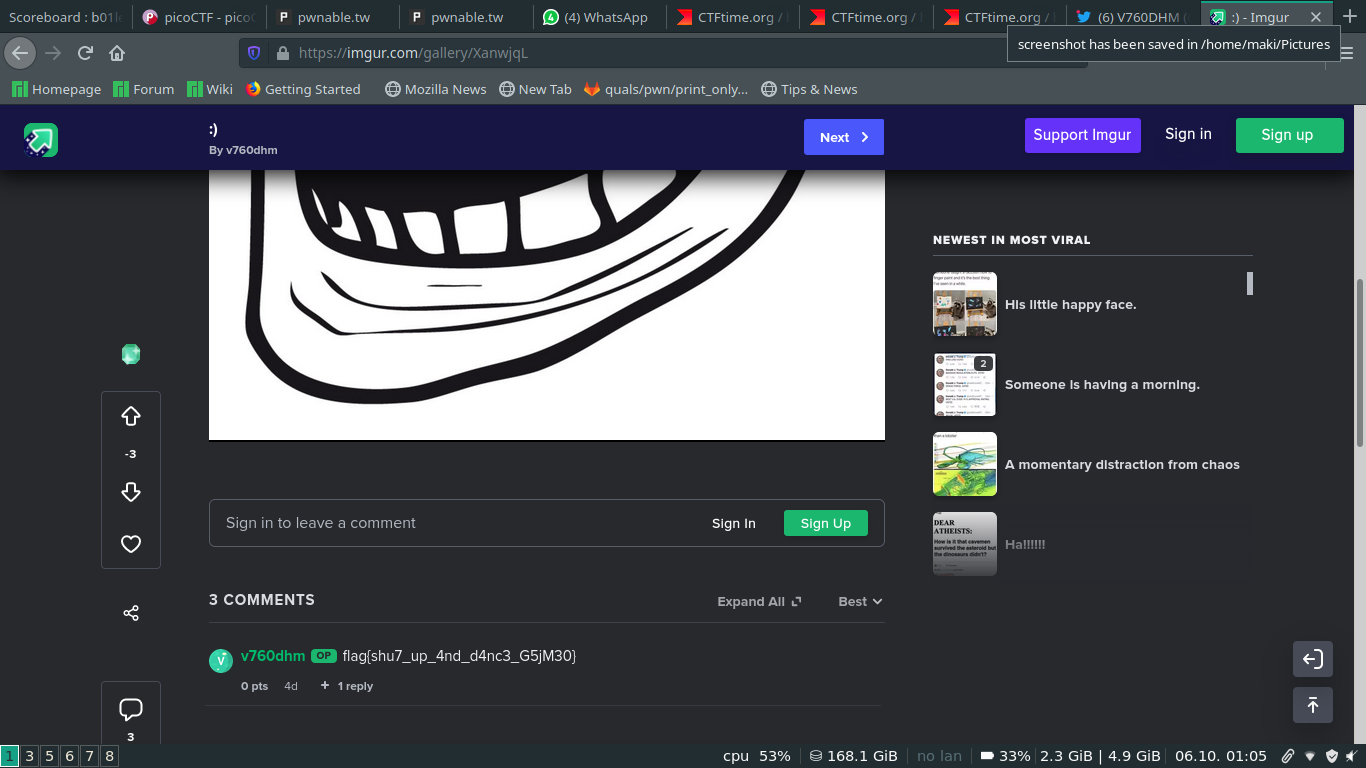Open the first CTFtime.org tab
This screenshot has height=768, width=1366.
pyautogui.click(x=732, y=17)
